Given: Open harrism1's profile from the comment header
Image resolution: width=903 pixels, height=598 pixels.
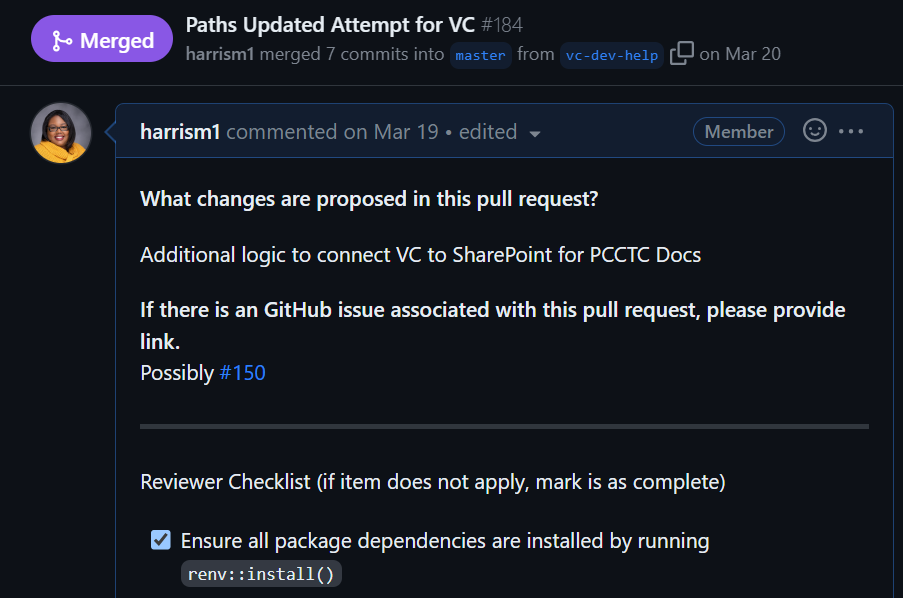Looking at the screenshot, I should point(181,132).
